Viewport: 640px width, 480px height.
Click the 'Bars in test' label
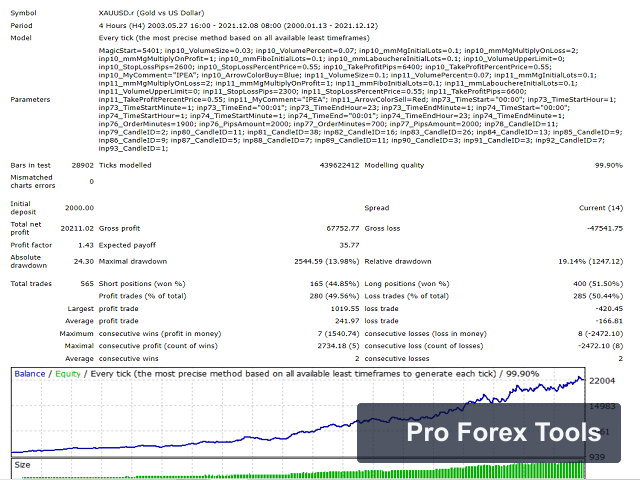(31, 165)
